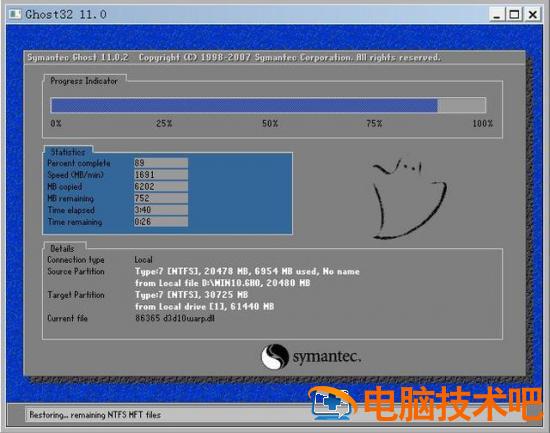Click the Time remaining value 0:26
Screen dimensions: 550x433
pos(161,222)
